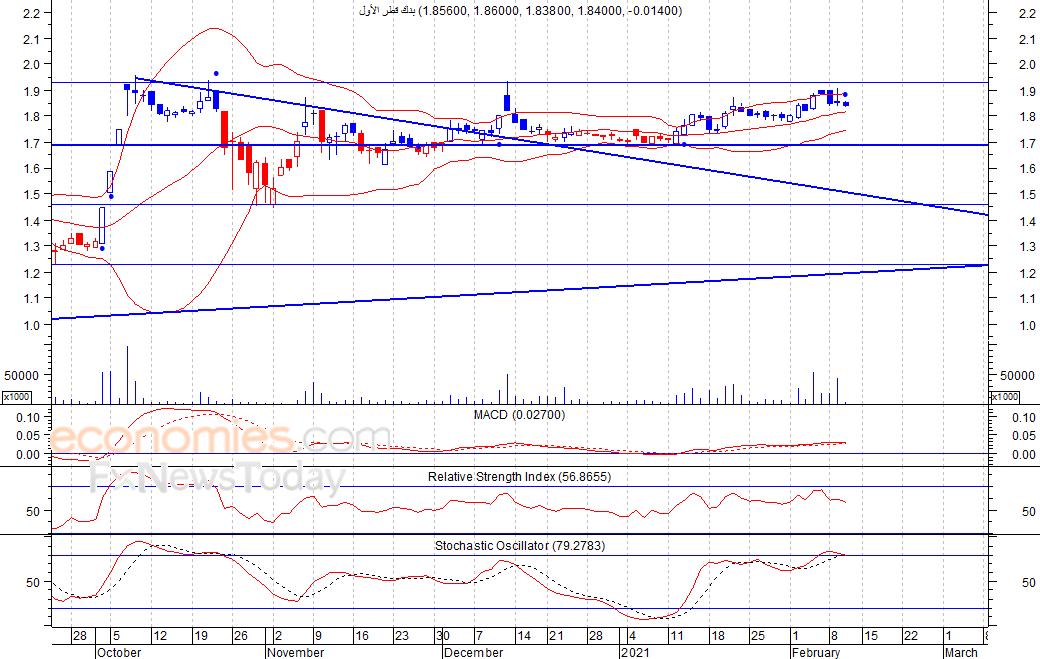Click the x1000 volume scale box on left

pyautogui.click(x=16, y=397)
